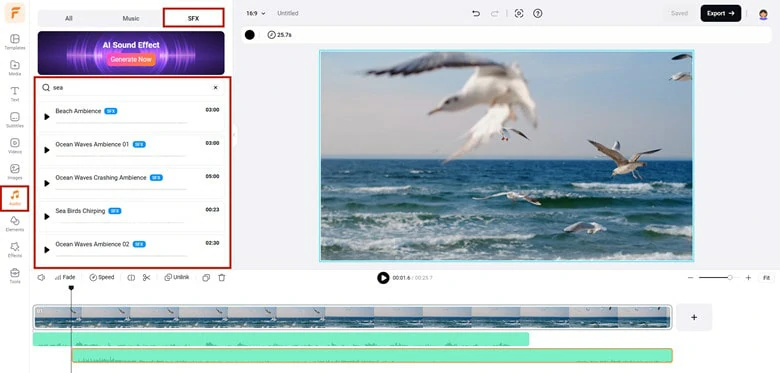Click the volume speaker icon above timeline

(x=41, y=278)
